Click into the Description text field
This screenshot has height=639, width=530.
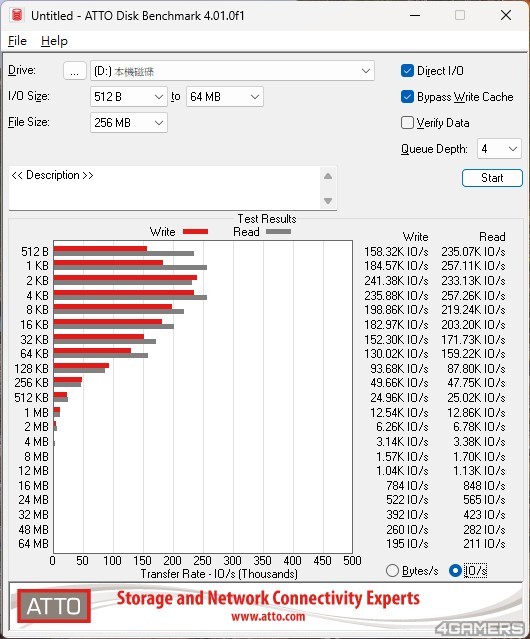point(165,188)
